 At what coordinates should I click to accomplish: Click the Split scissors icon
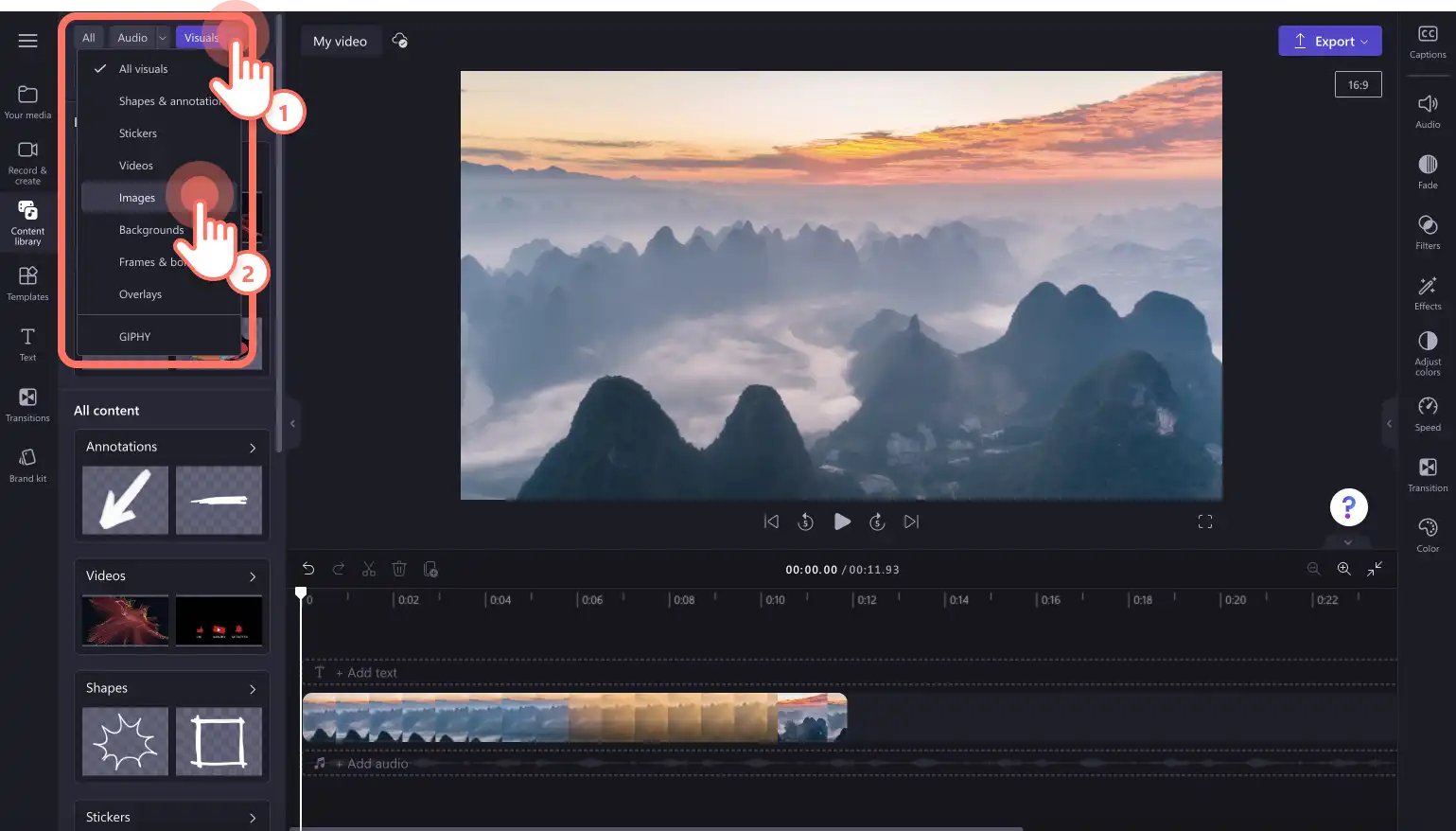coord(369,569)
